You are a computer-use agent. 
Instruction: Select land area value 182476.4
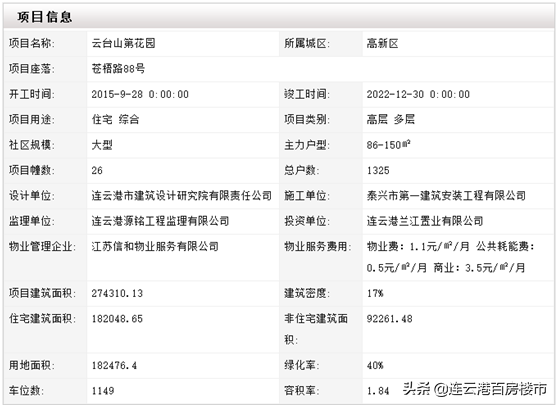(x=114, y=366)
